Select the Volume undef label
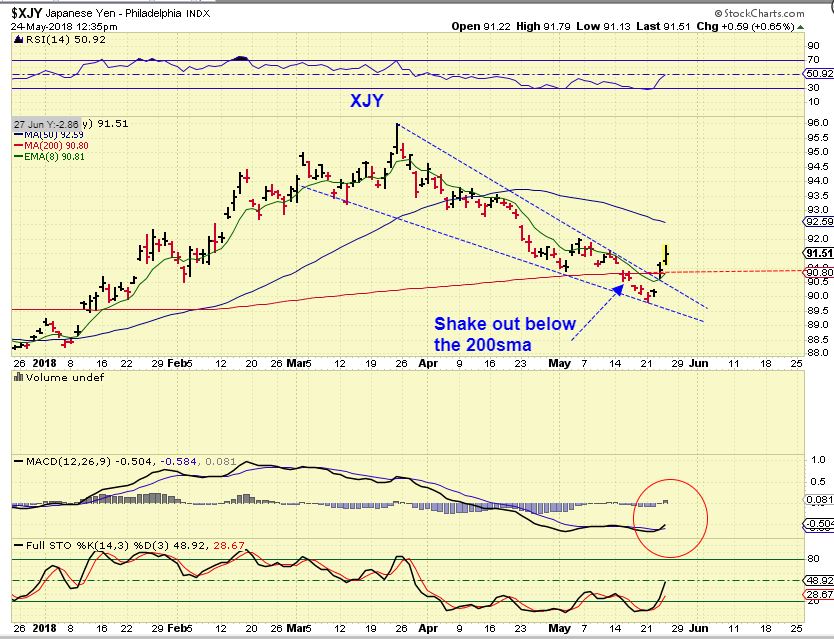This screenshot has height=639, width=834. (64, 377)
